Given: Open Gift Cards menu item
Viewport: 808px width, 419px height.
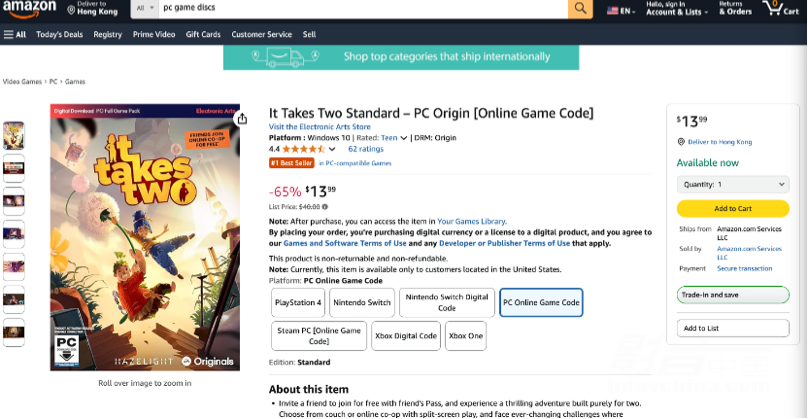Looking at the screenshot, I should (x=203, y=35).
